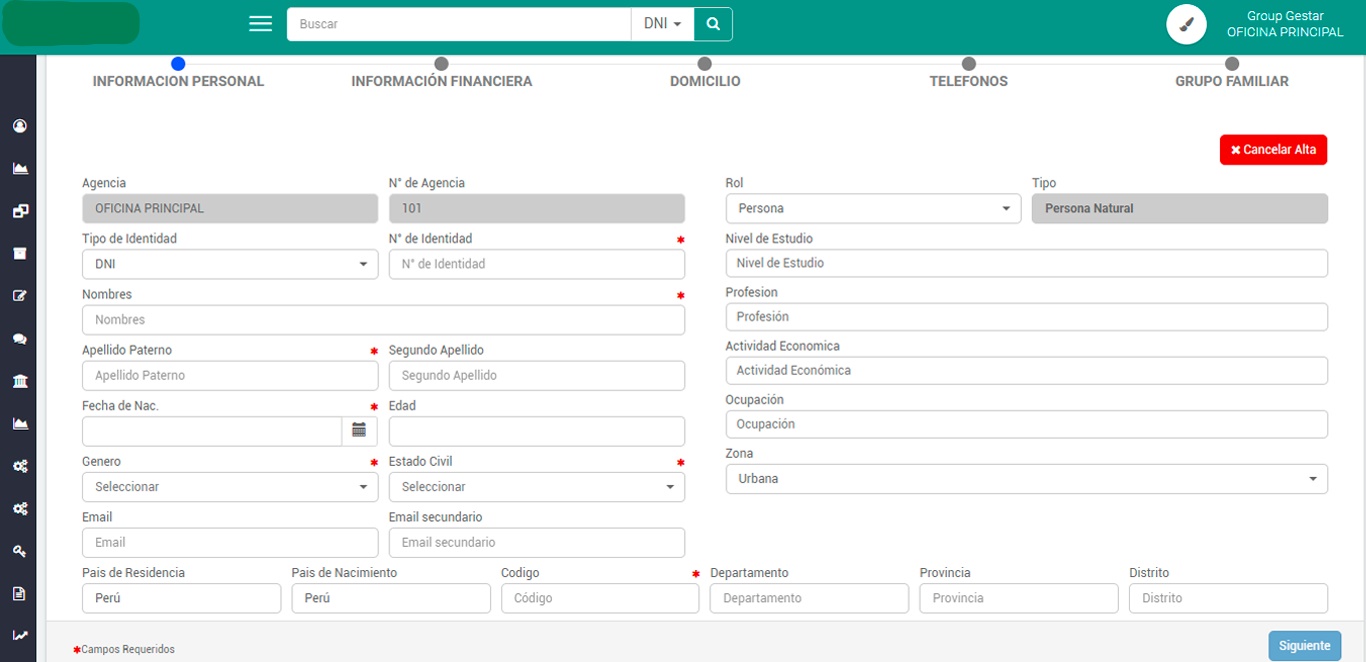Click the Profesión input field
The image size is (1366, 662).
click(x=1027, y=317)
